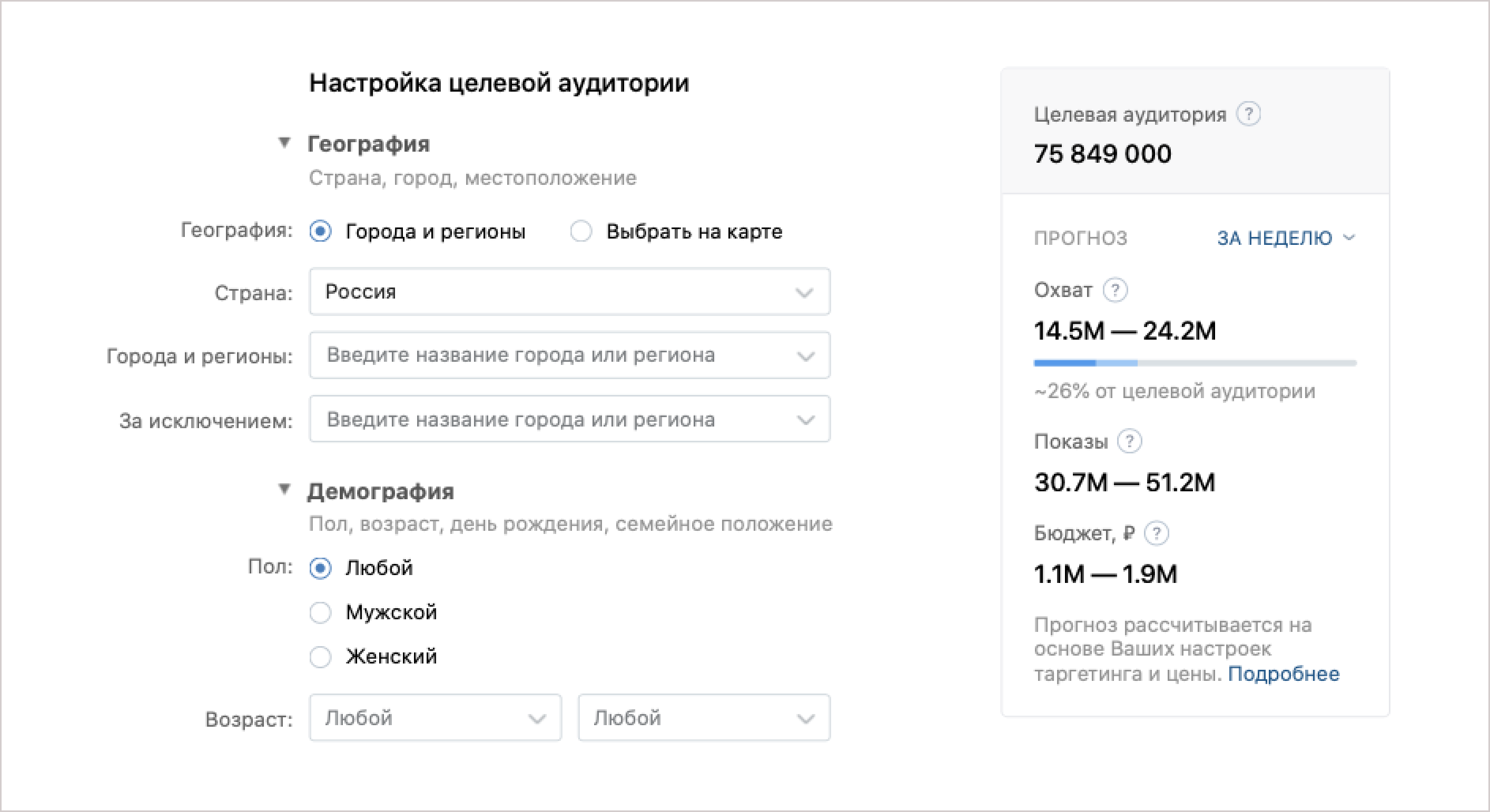
Task: Click the ПРОГНОЗ label
Action: 1080,238
